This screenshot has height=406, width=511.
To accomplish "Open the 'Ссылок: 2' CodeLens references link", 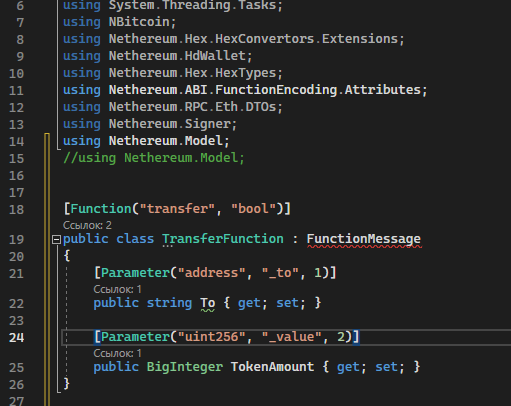I will [87, 225].
